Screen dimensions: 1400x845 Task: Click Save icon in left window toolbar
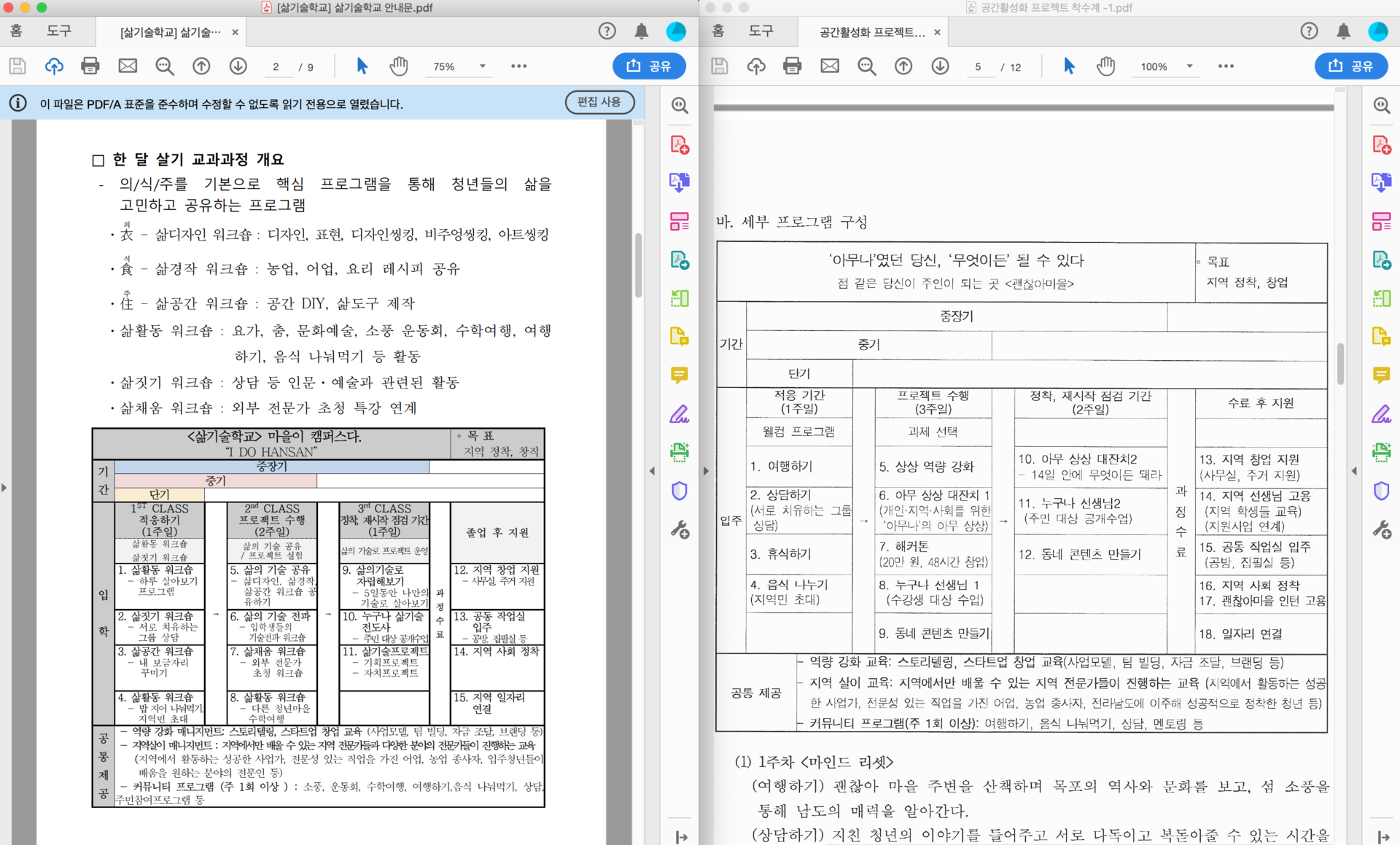[x=17, y=66]
